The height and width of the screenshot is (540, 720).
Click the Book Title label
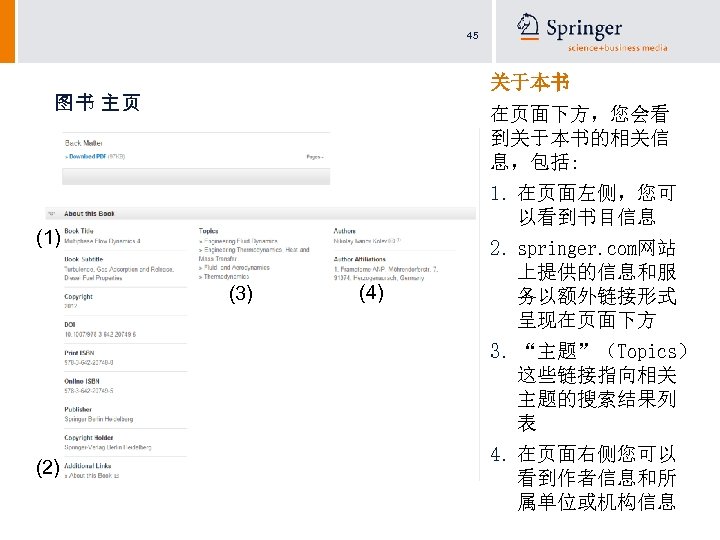pyautogui.click(x=79, y=231)
